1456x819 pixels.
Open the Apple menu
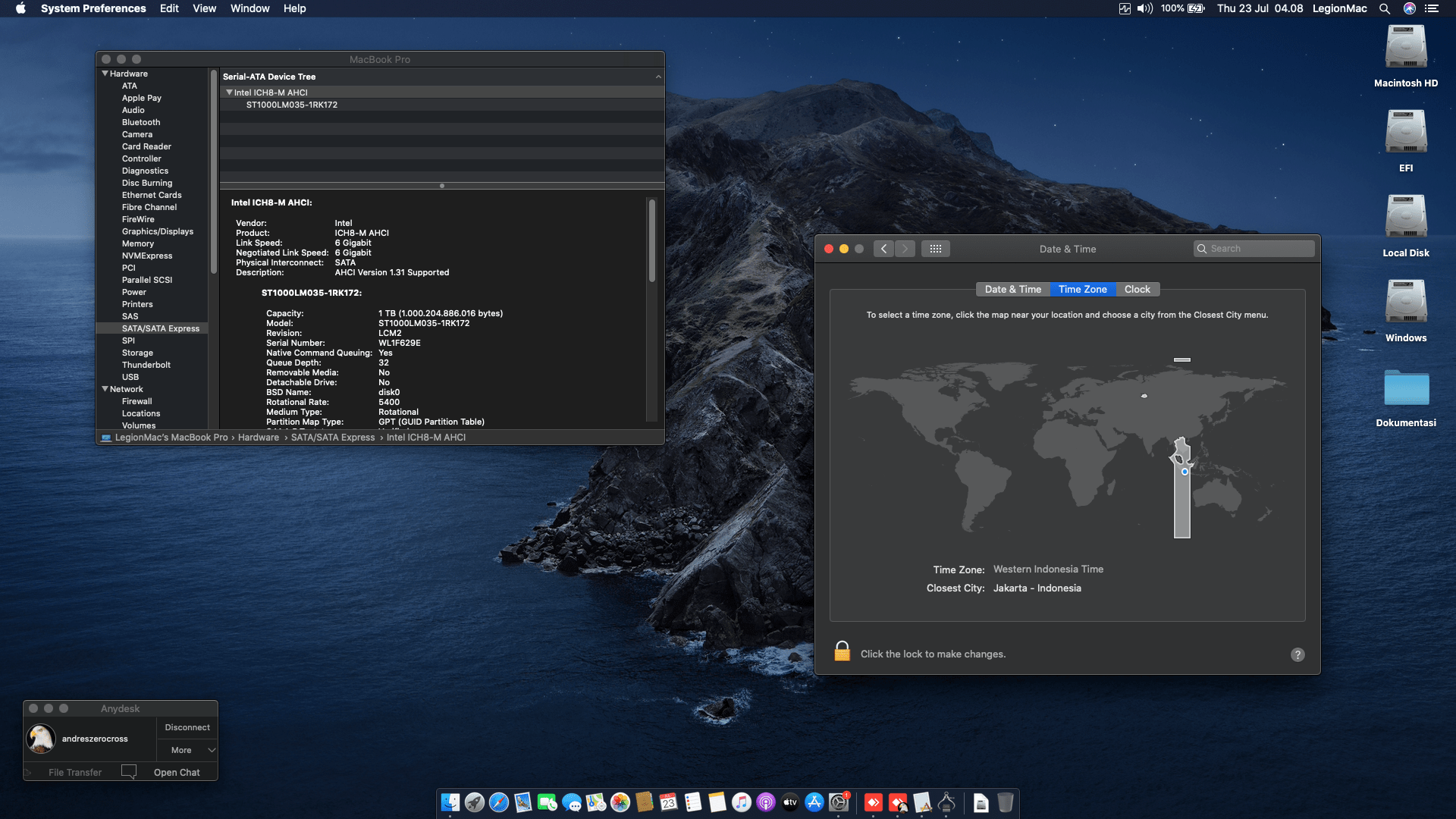tap(20, 8)
